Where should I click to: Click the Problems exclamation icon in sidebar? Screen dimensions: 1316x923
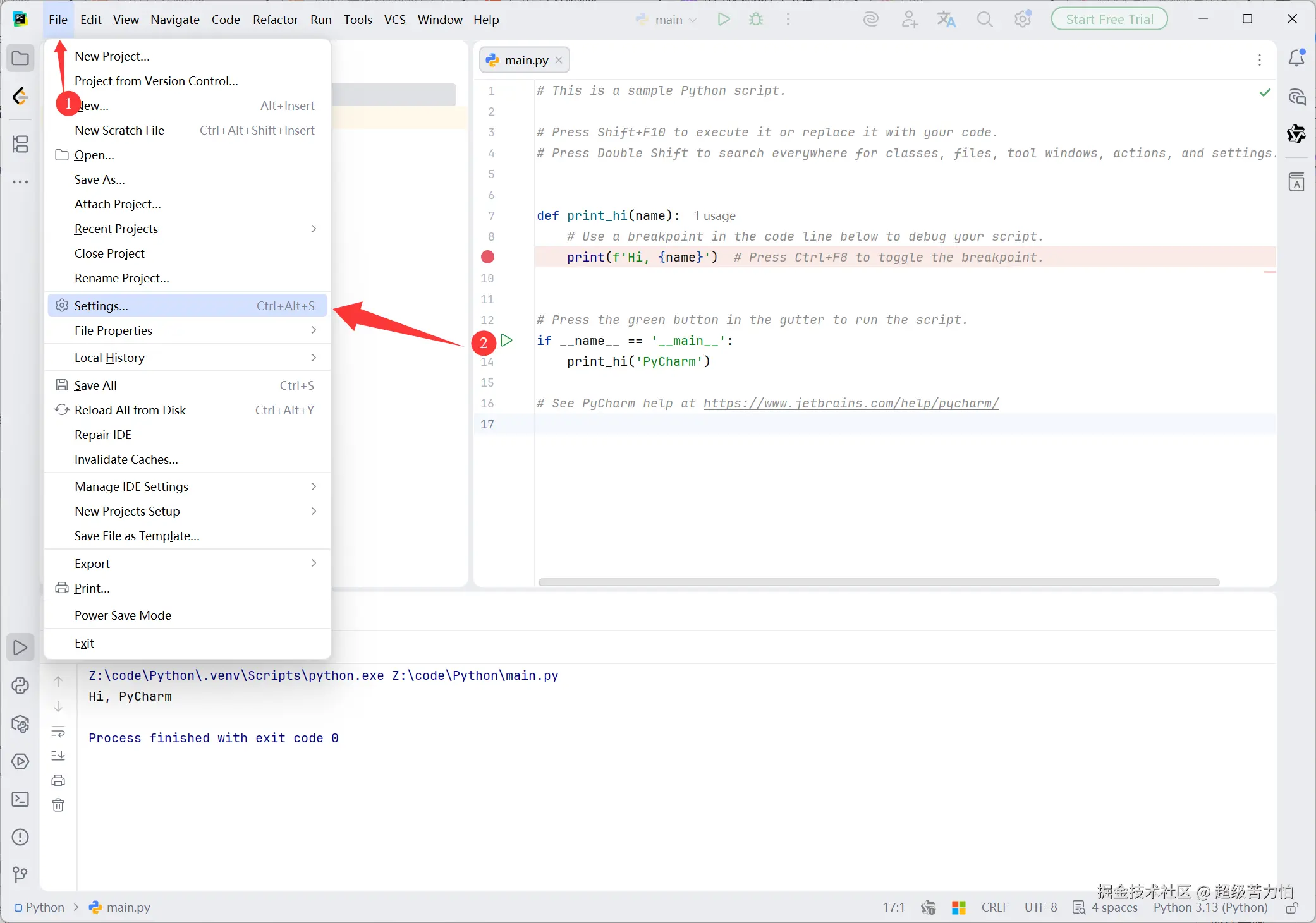coord(20,837)
